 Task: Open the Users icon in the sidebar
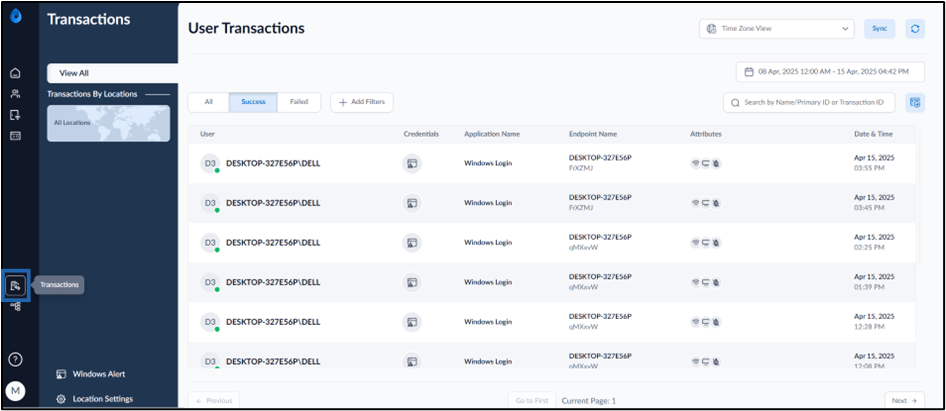16,94
